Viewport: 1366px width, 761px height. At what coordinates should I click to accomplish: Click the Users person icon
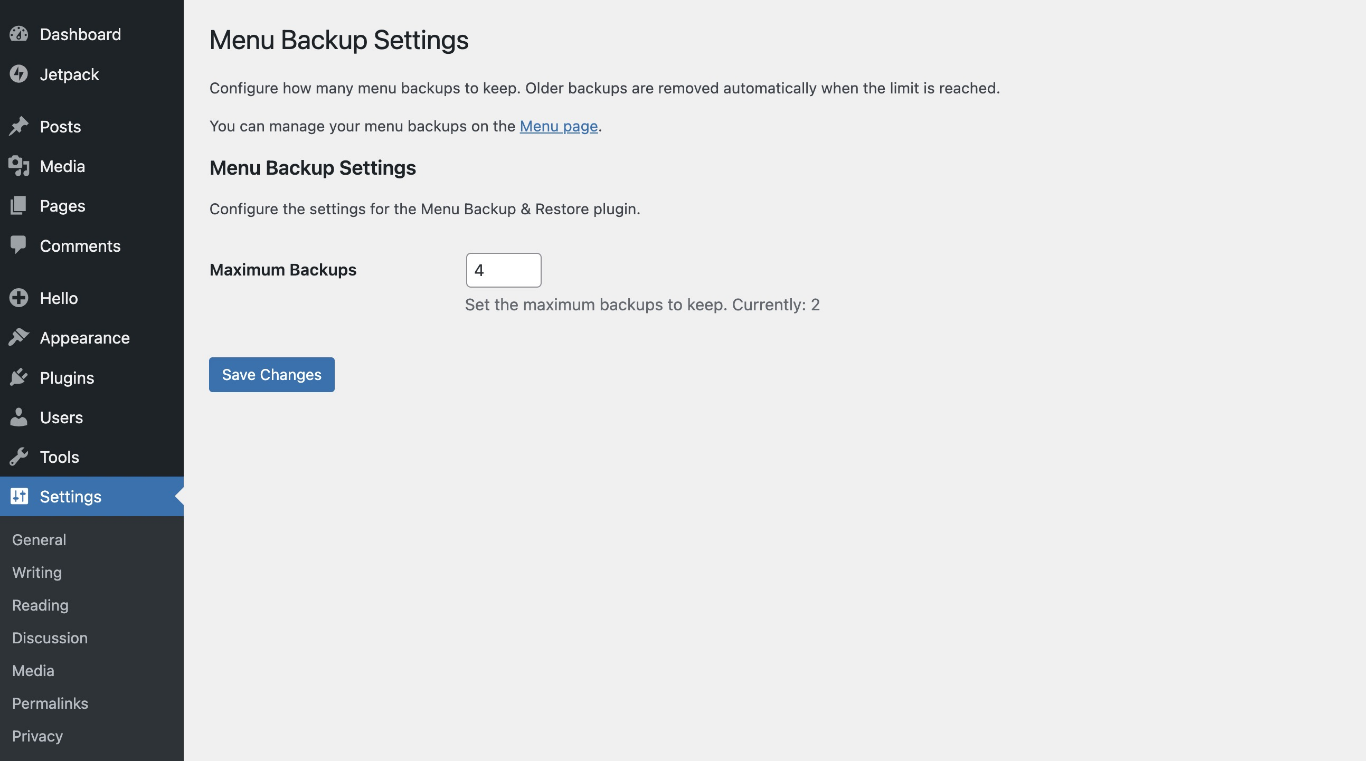coord(19,417)
